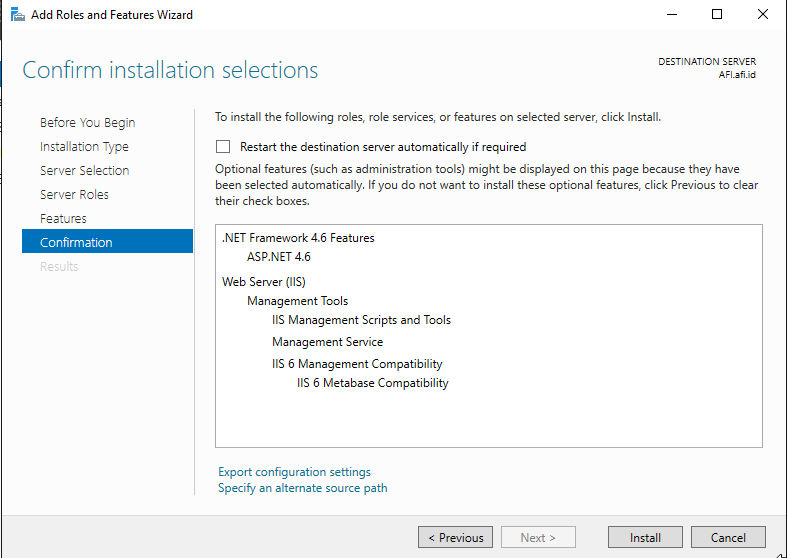Open the Features step in the sidebar
This screenshot has width=787, height=558.
[63, 218]
